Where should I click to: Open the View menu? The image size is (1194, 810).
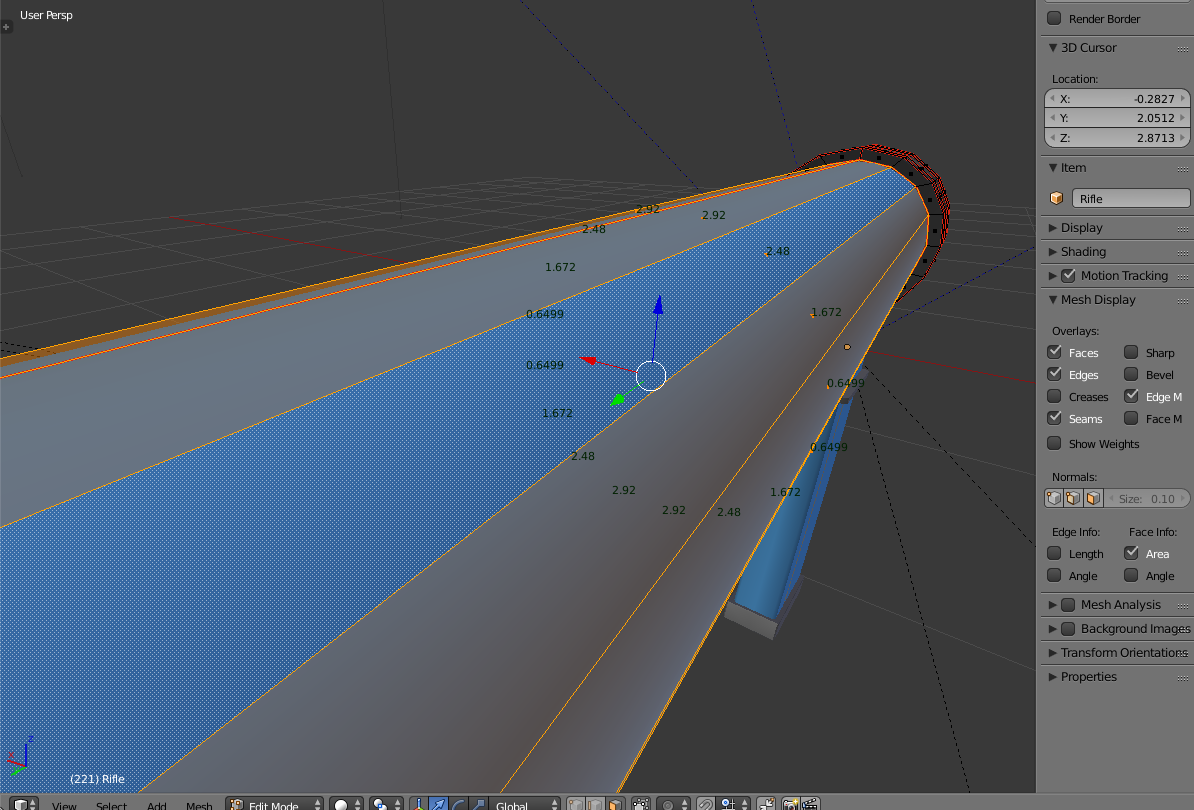click(x=64, y=805)
